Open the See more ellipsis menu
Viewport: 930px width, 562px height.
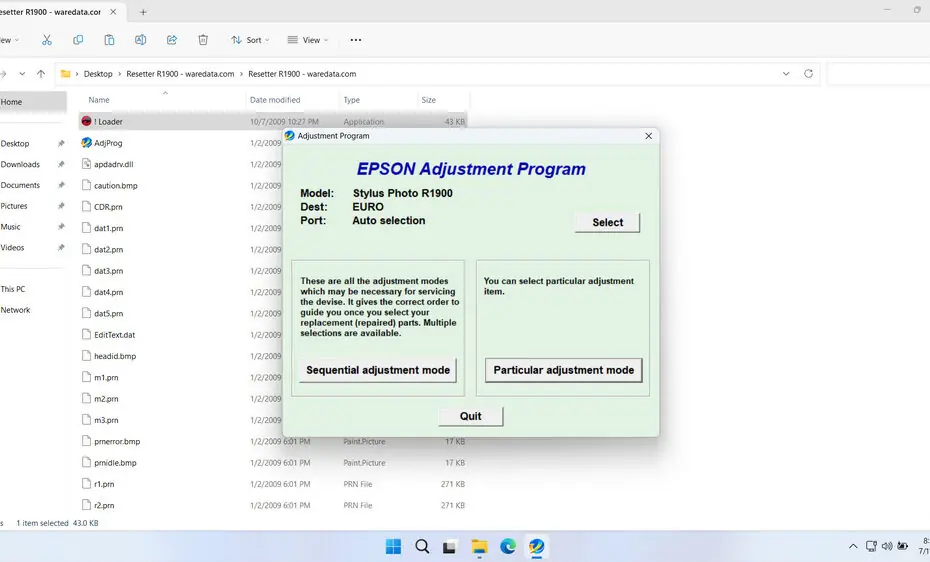tap(356, 40)
